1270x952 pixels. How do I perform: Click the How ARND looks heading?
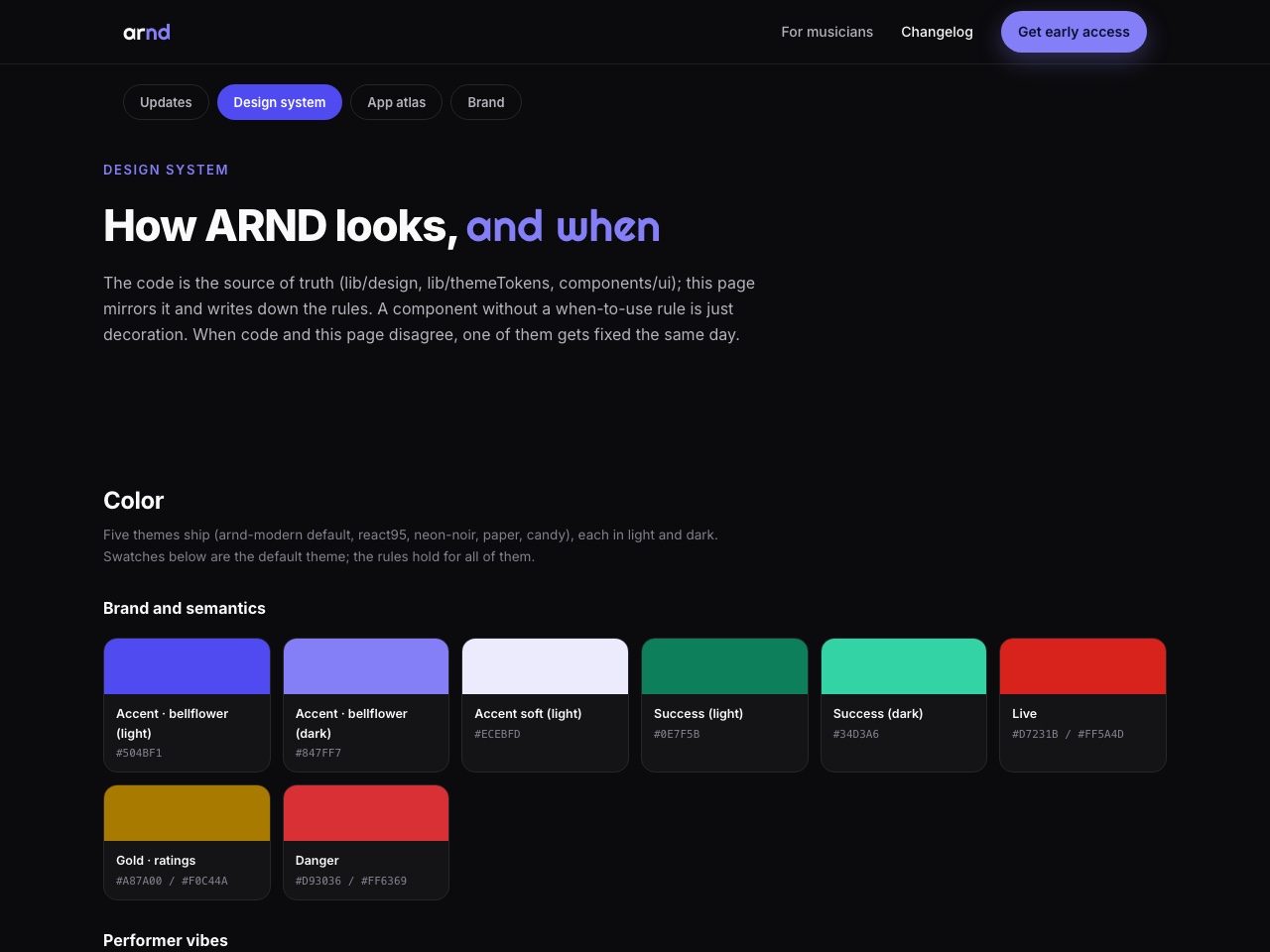[x=381, y=226]
